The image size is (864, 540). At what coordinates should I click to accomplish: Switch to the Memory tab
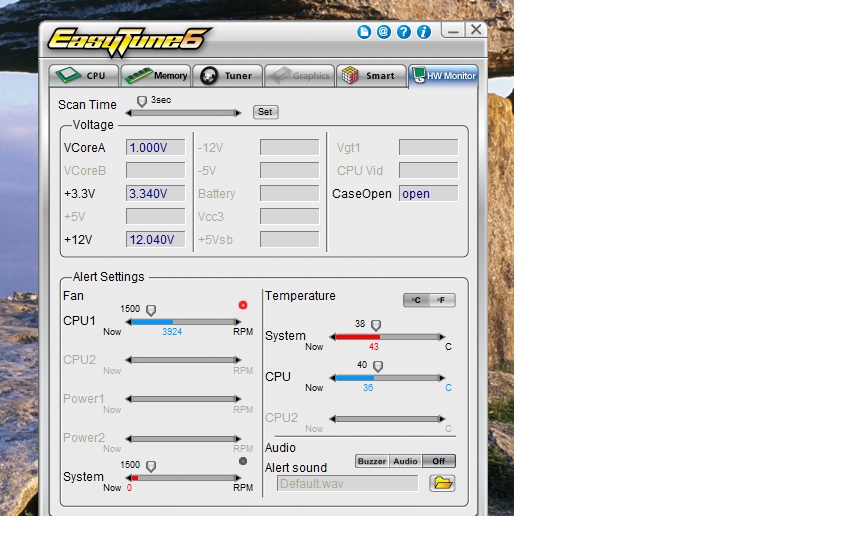(x=156, y=75)
